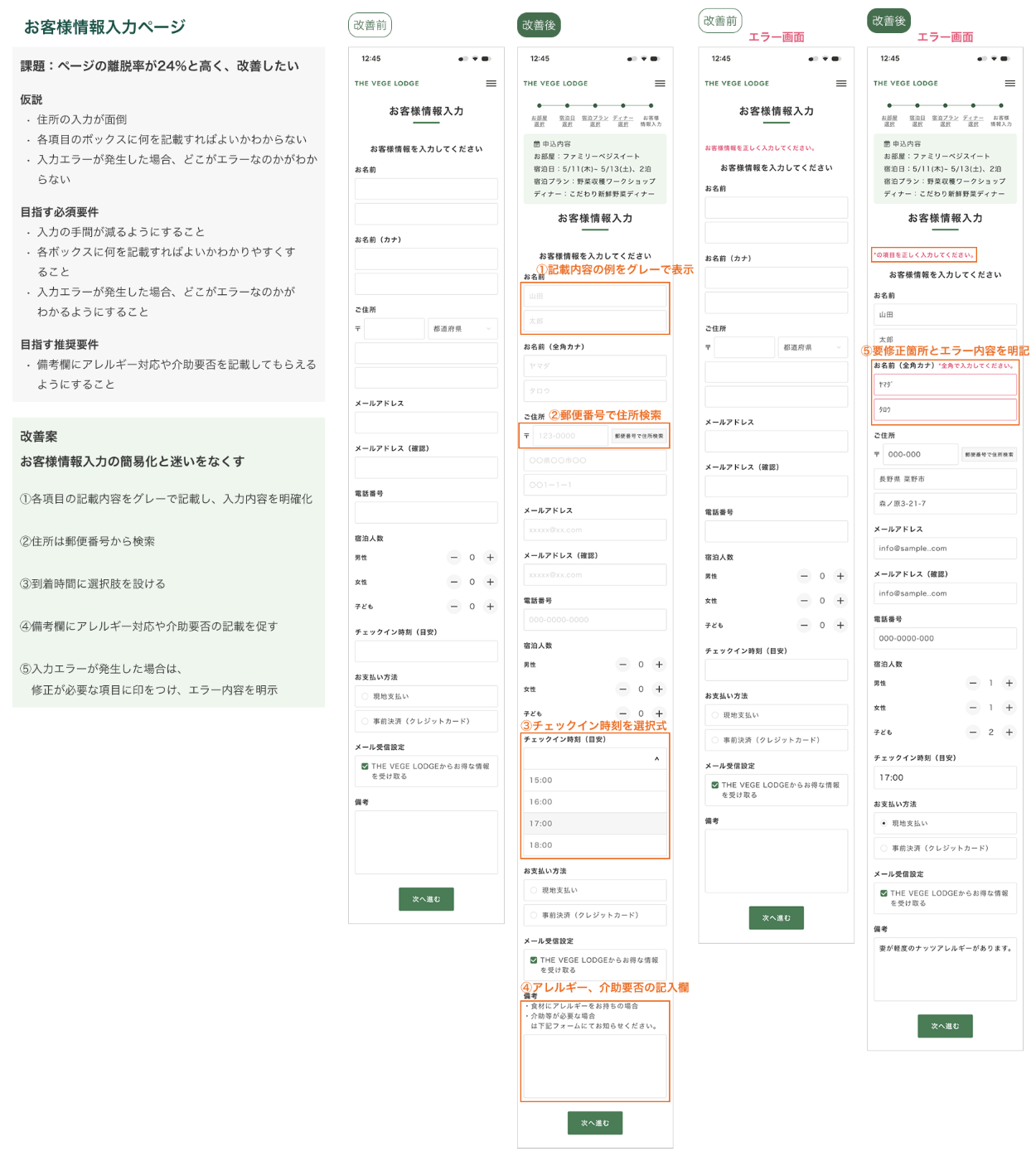This screenshot has height=1161, width=1036.
Task: Select 事前決済 radio in 改善後 error screen
Action: (x=884, y=849)
